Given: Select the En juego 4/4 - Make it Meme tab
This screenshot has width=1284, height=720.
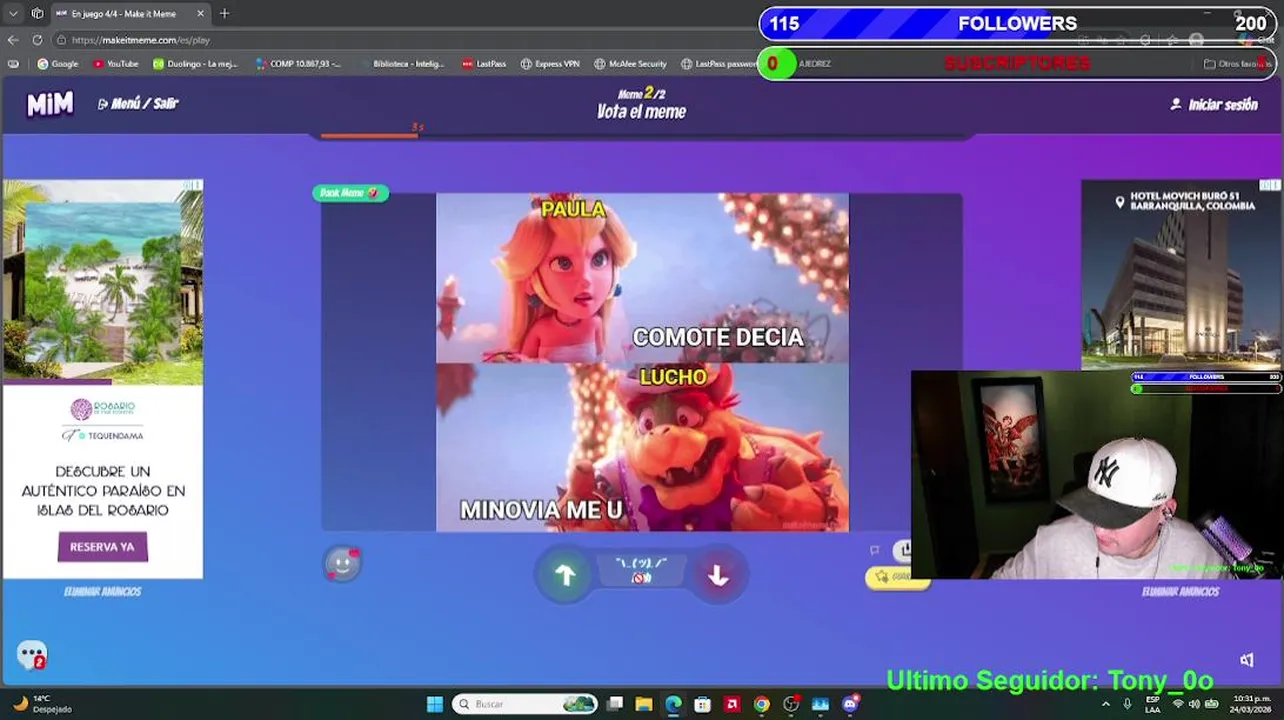Looking at the screenshot, I should click(131, 14).
